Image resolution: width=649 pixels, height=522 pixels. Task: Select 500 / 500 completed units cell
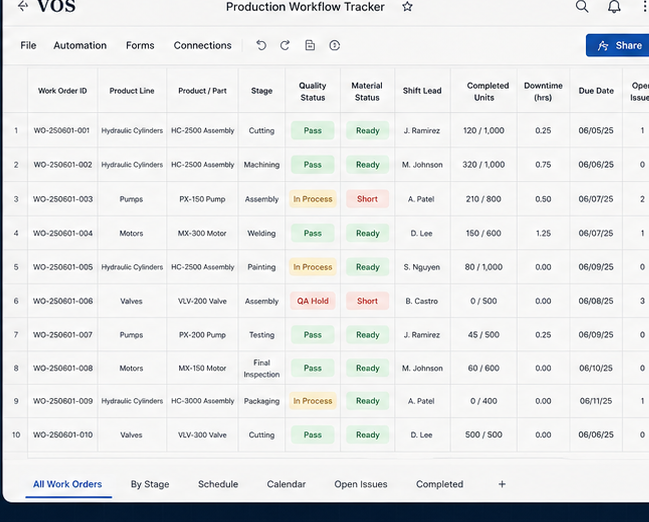tap(484, 435)
